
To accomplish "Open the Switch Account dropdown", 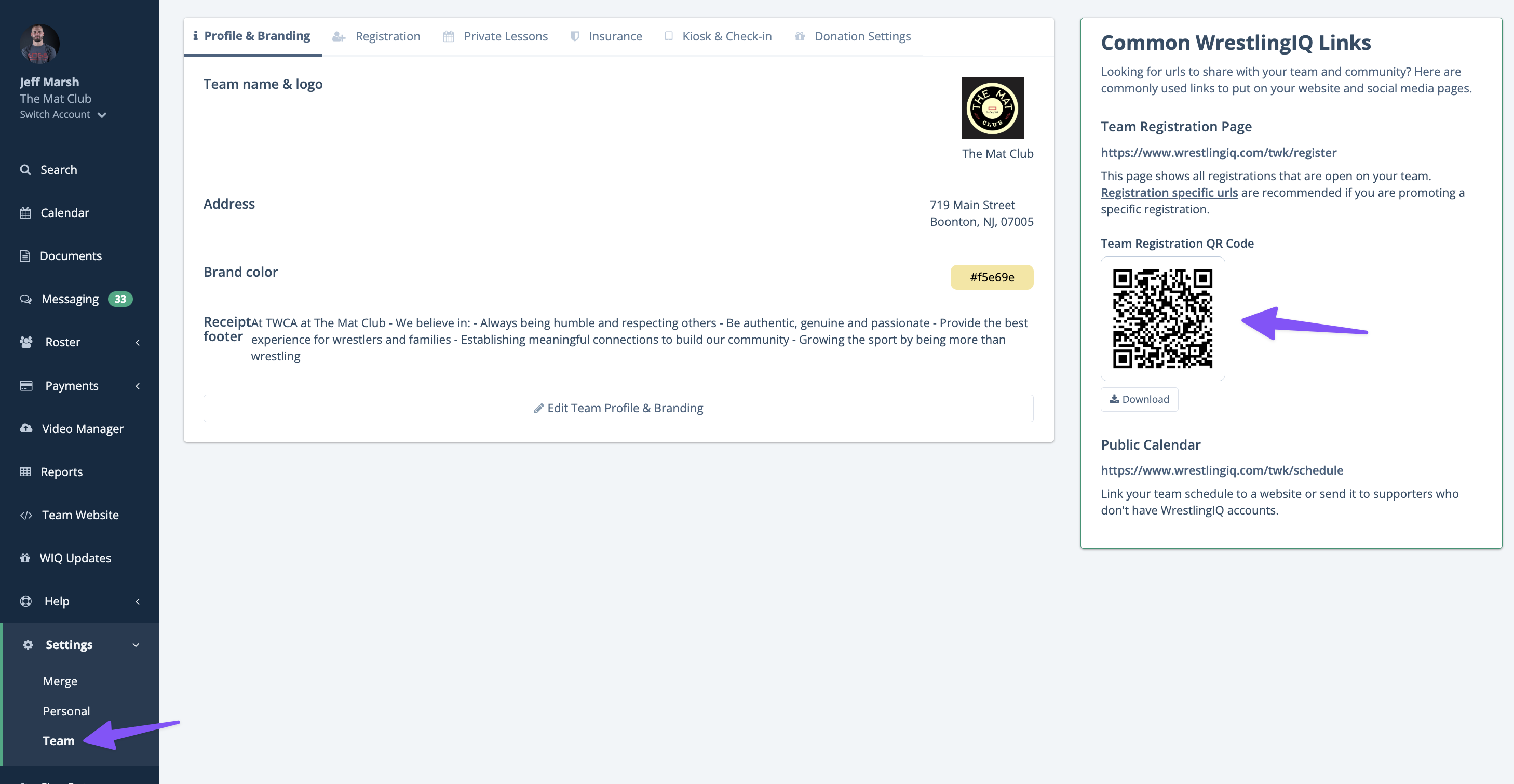I will point(63,115).
